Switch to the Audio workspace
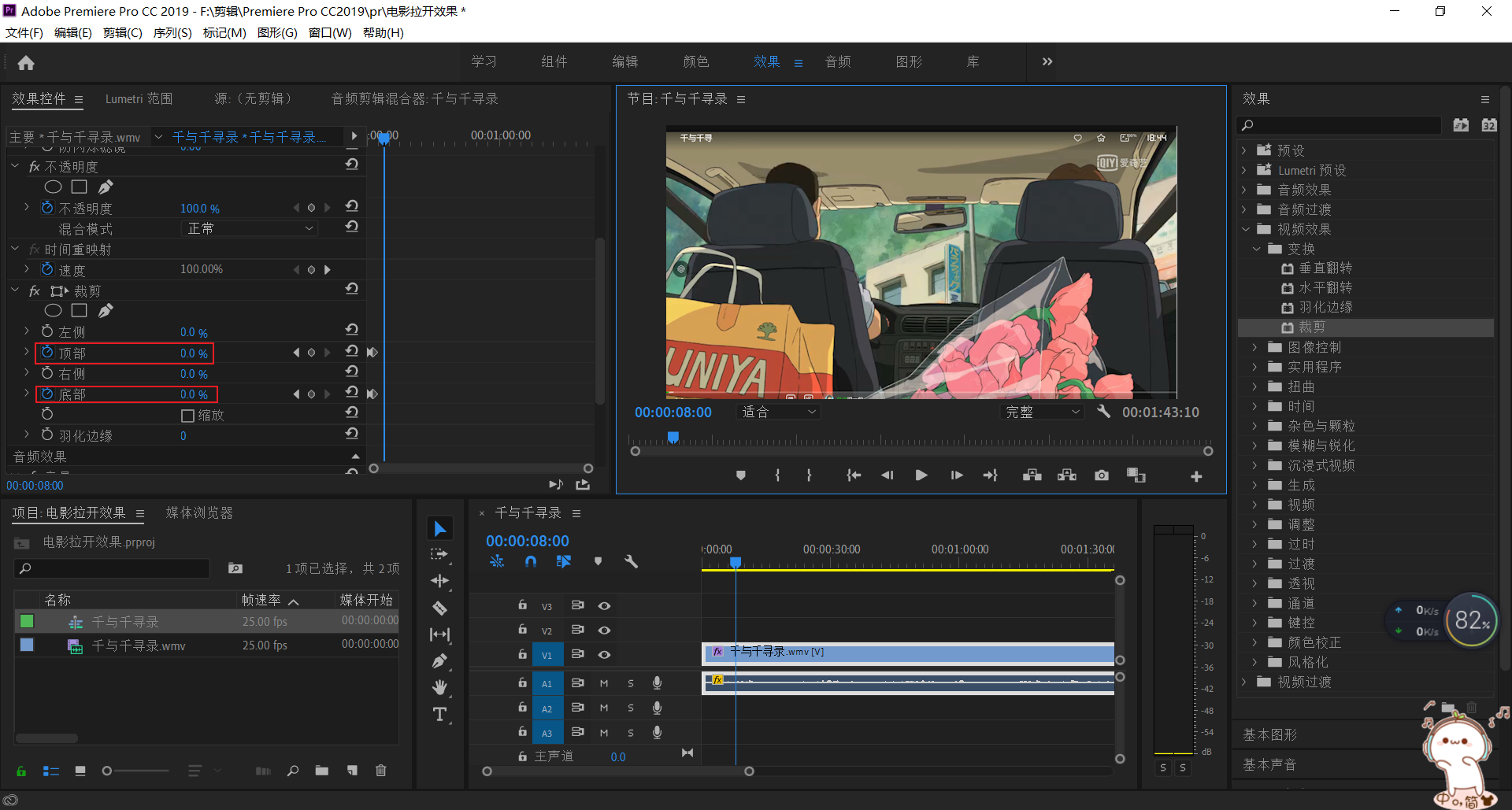The width and height of the screenshot is (1512, 810). tap(838, 62)
